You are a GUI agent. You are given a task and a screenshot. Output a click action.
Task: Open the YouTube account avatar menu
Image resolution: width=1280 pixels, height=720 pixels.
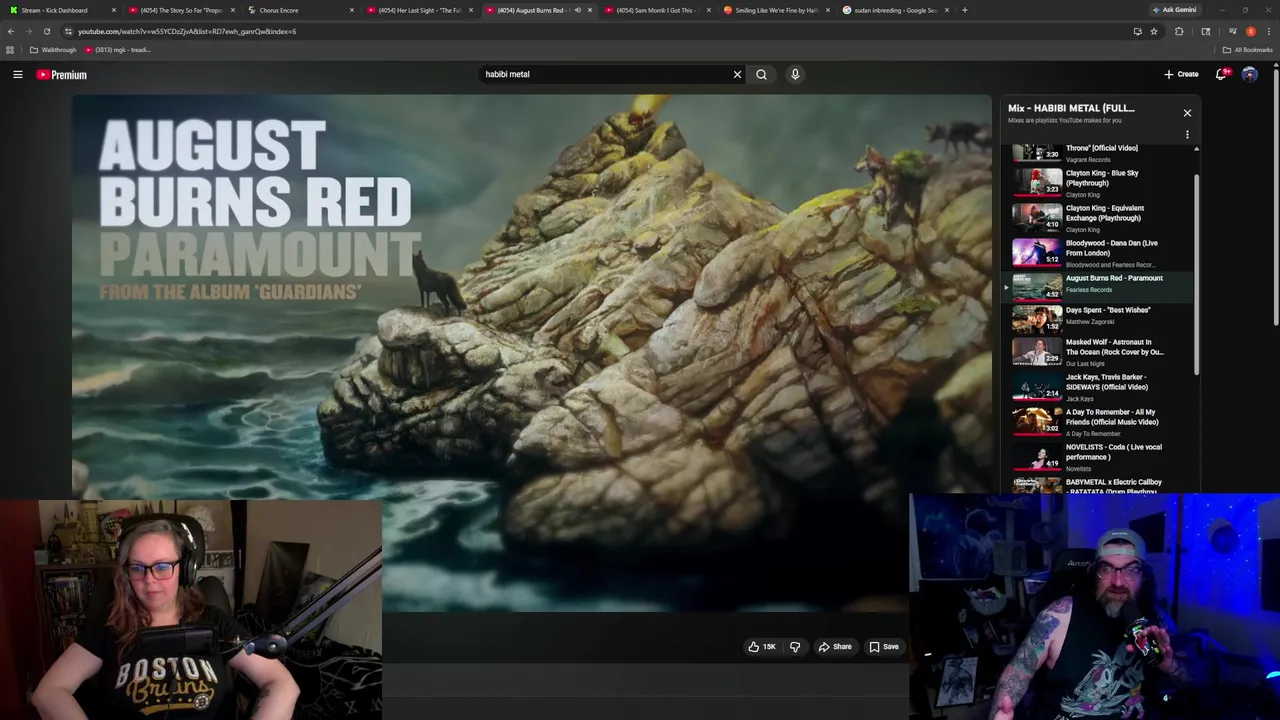pyautogui.click(x=1250, y=74)
